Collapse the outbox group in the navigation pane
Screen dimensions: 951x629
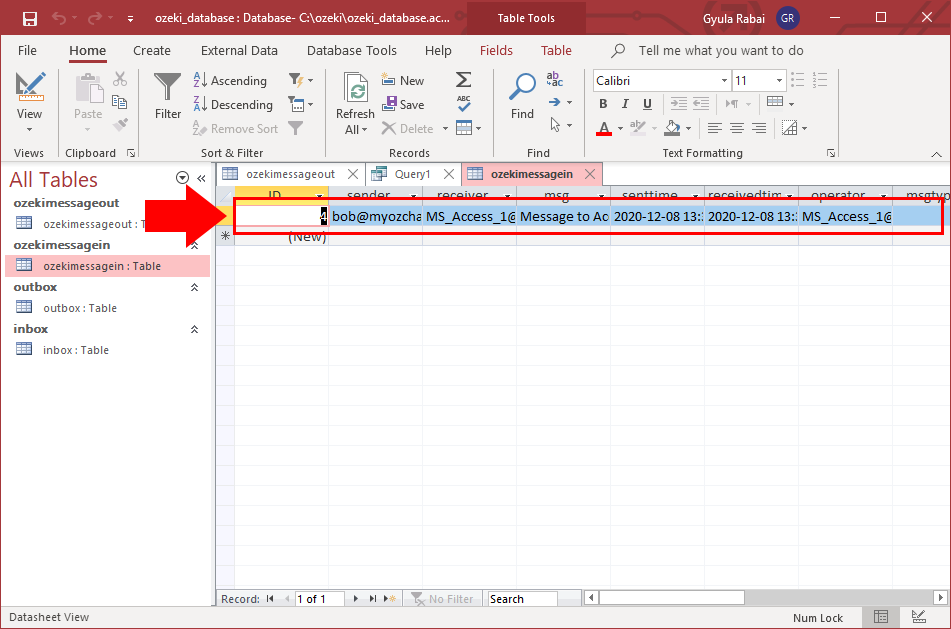(196, 287)
